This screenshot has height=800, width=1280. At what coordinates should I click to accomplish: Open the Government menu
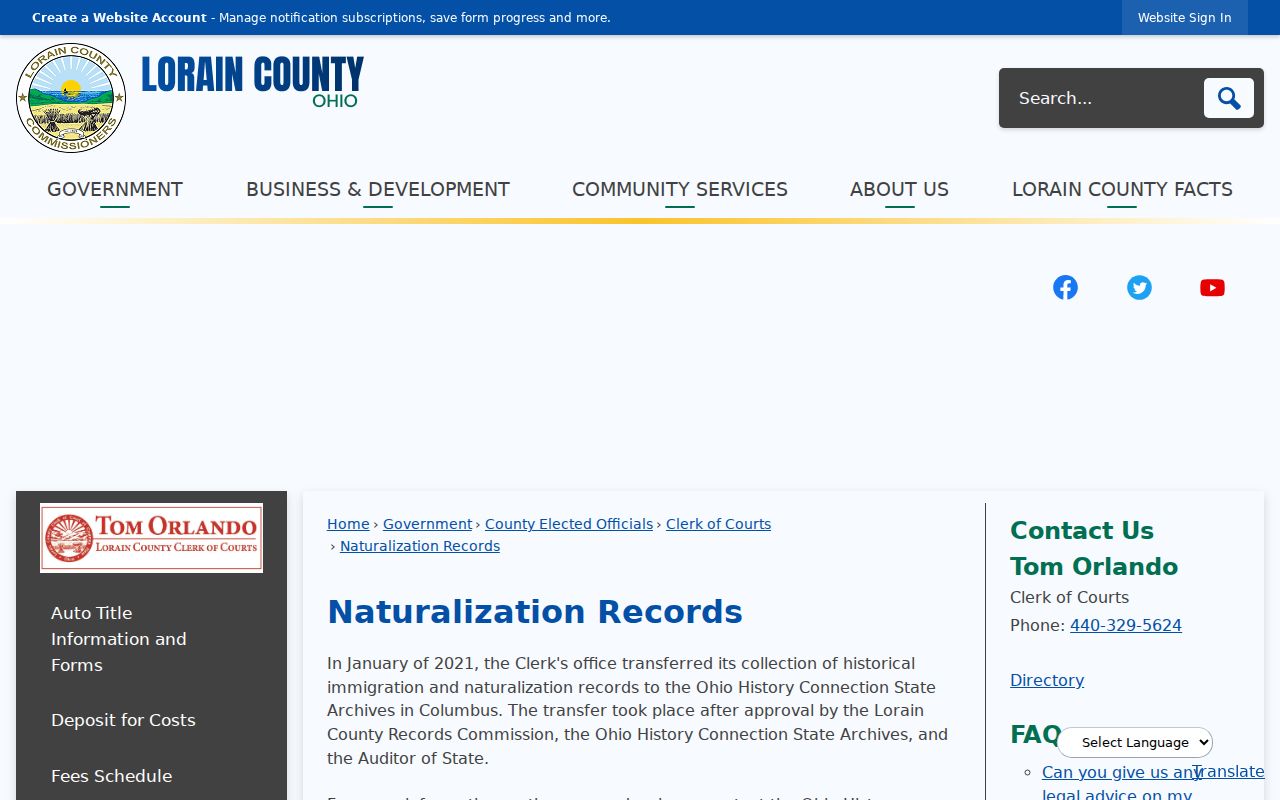(x=115, y=189)
